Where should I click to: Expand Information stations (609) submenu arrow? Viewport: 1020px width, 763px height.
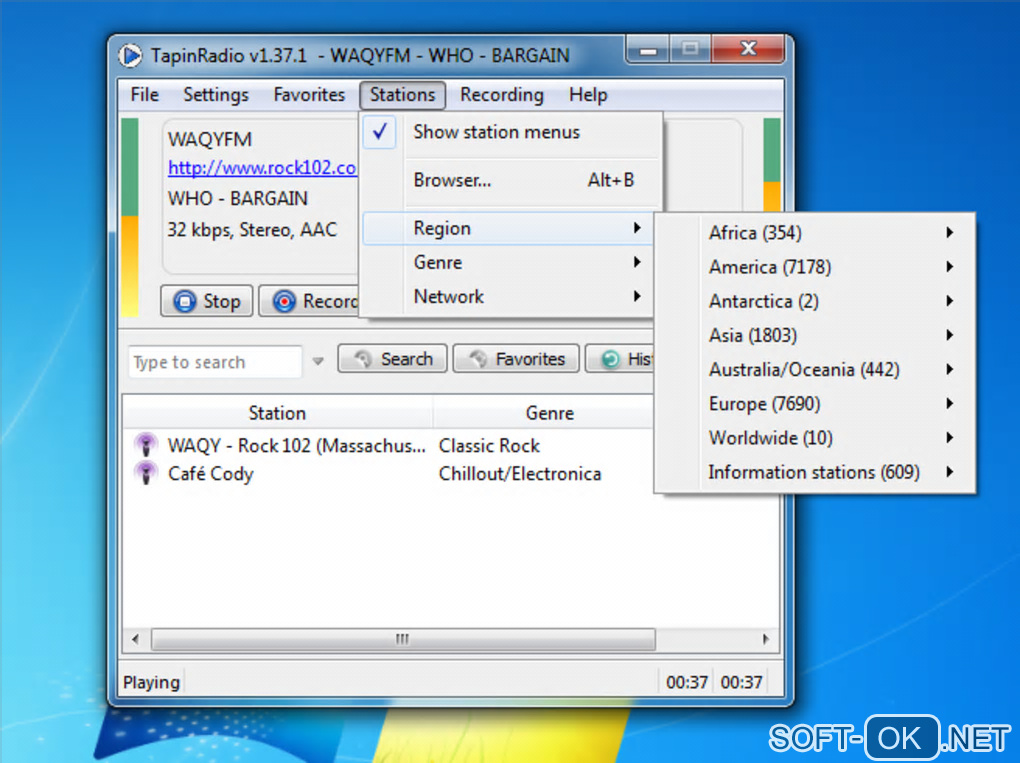click(x=950, y=472)
